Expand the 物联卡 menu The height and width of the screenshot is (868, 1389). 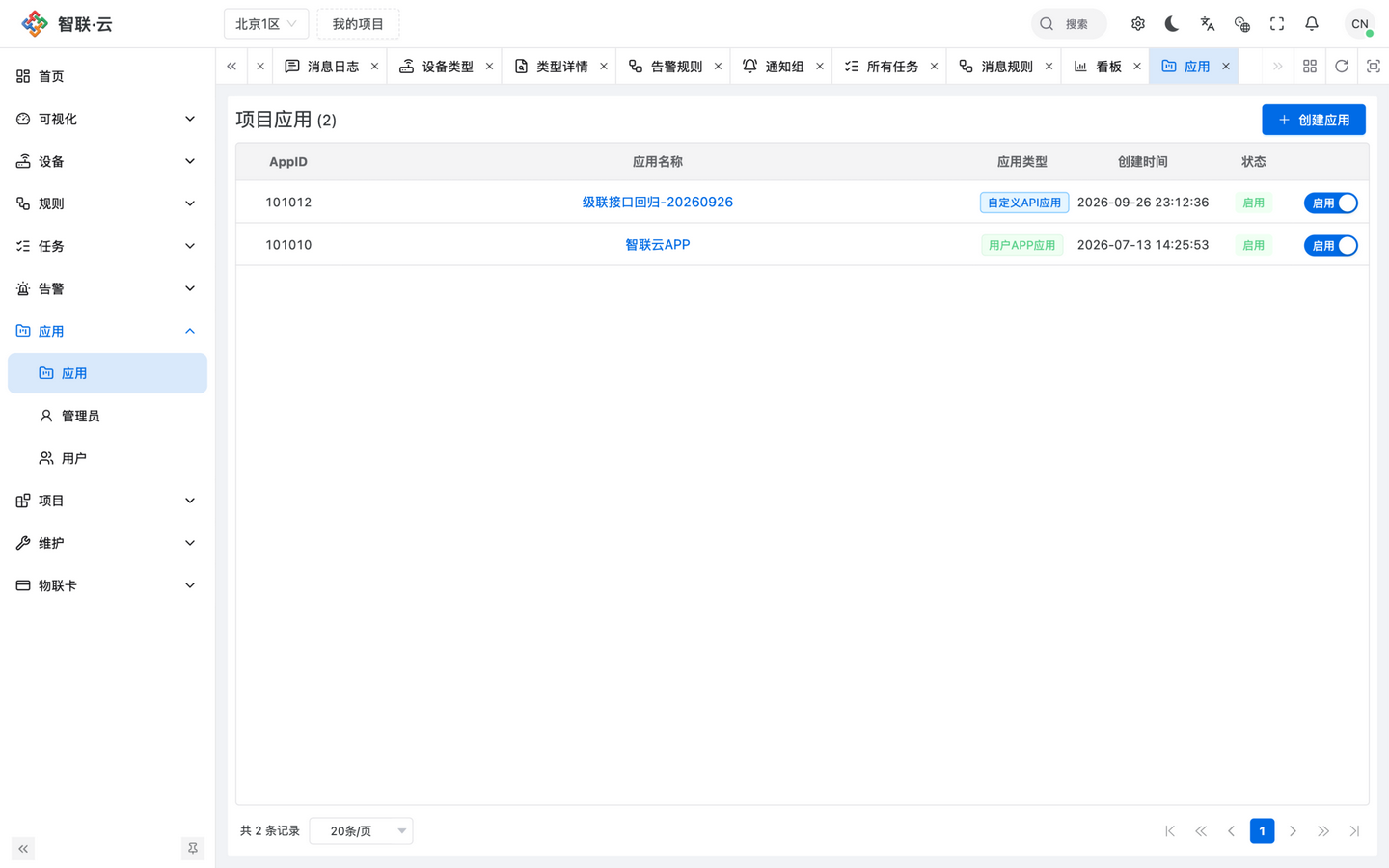pyautogui.click(x=107, y=585)
